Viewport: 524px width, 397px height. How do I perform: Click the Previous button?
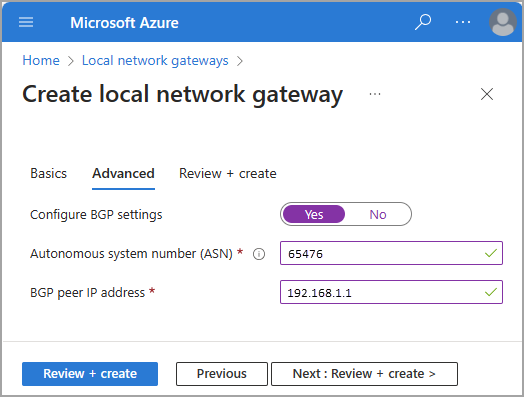222,374
